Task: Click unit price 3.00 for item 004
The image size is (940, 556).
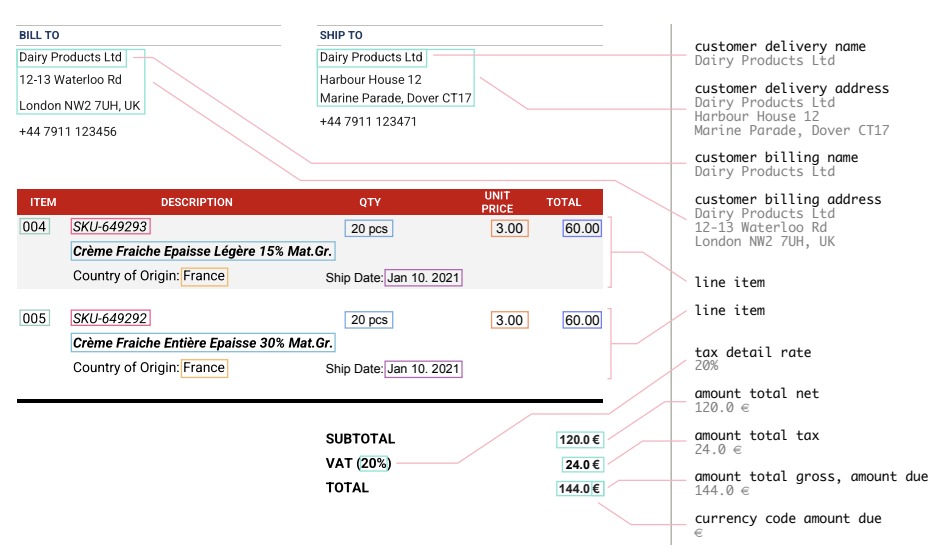Action: 510,229
